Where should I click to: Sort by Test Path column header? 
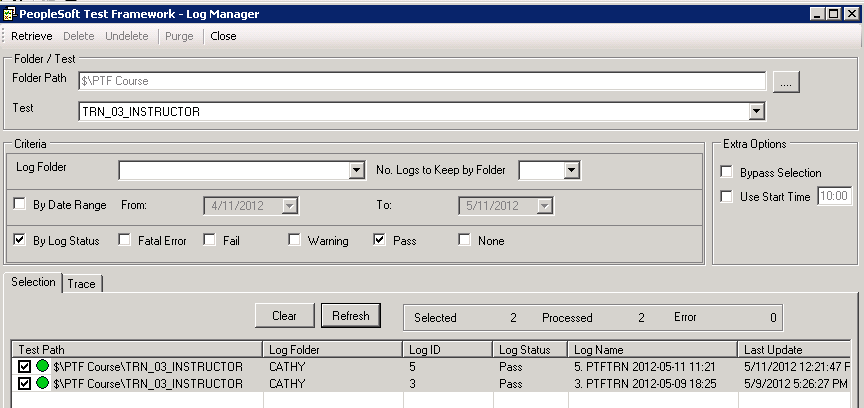point(137,350)
